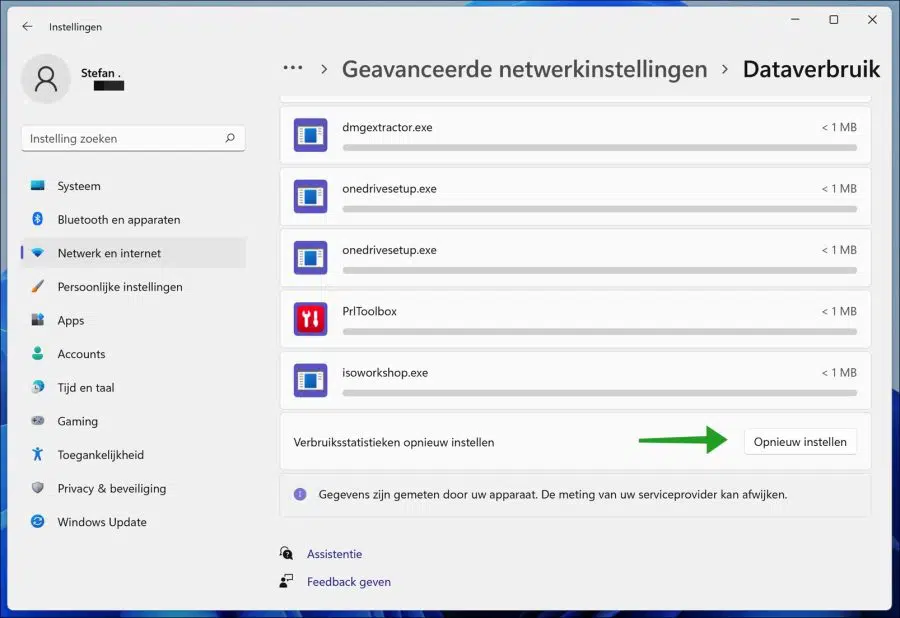Maximize the Instellingen window

(833, 20)
